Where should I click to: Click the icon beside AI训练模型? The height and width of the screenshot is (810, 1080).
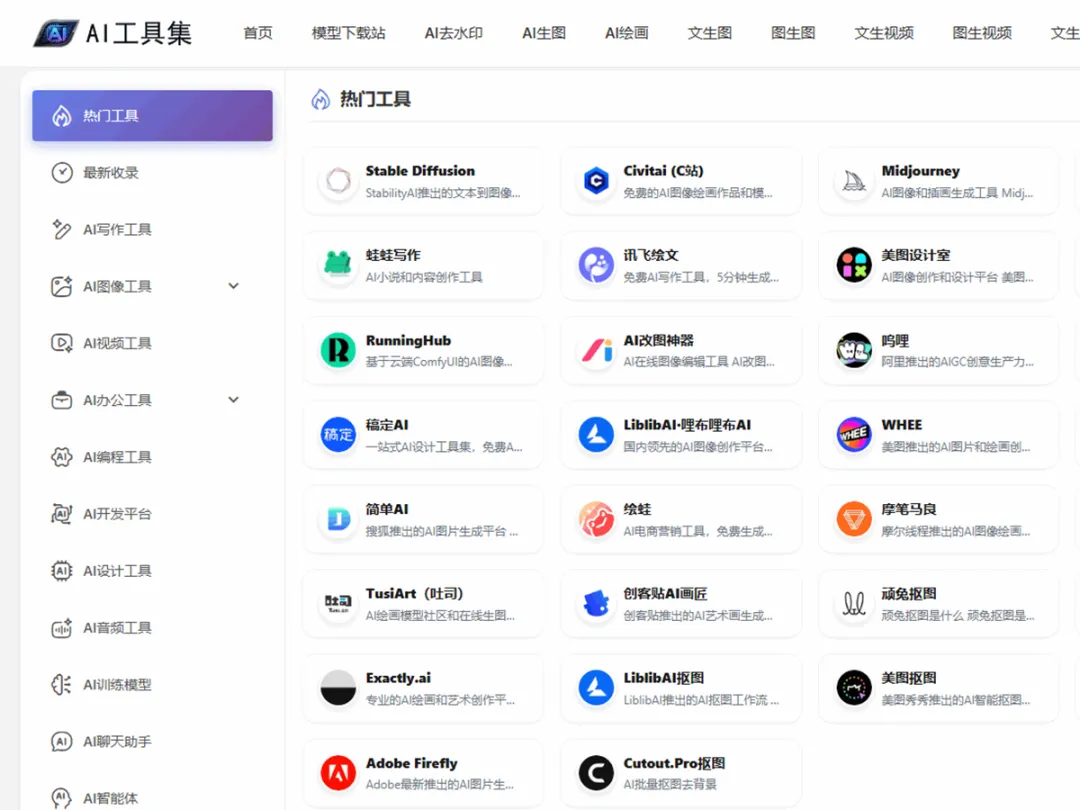click(62, 685)
